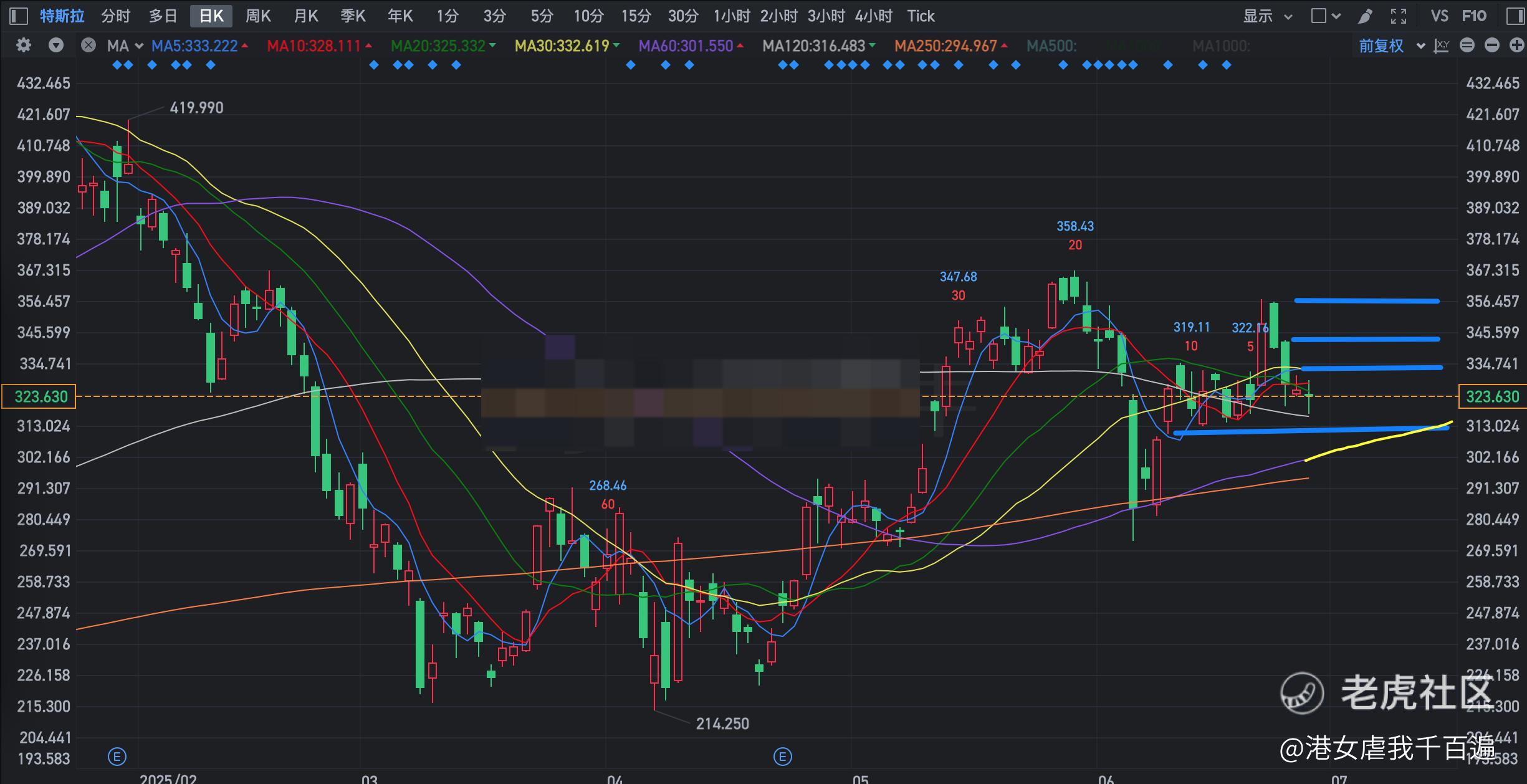Select the square layout icon
The height and width of the screenshot is (784, 1527).
1319,16
